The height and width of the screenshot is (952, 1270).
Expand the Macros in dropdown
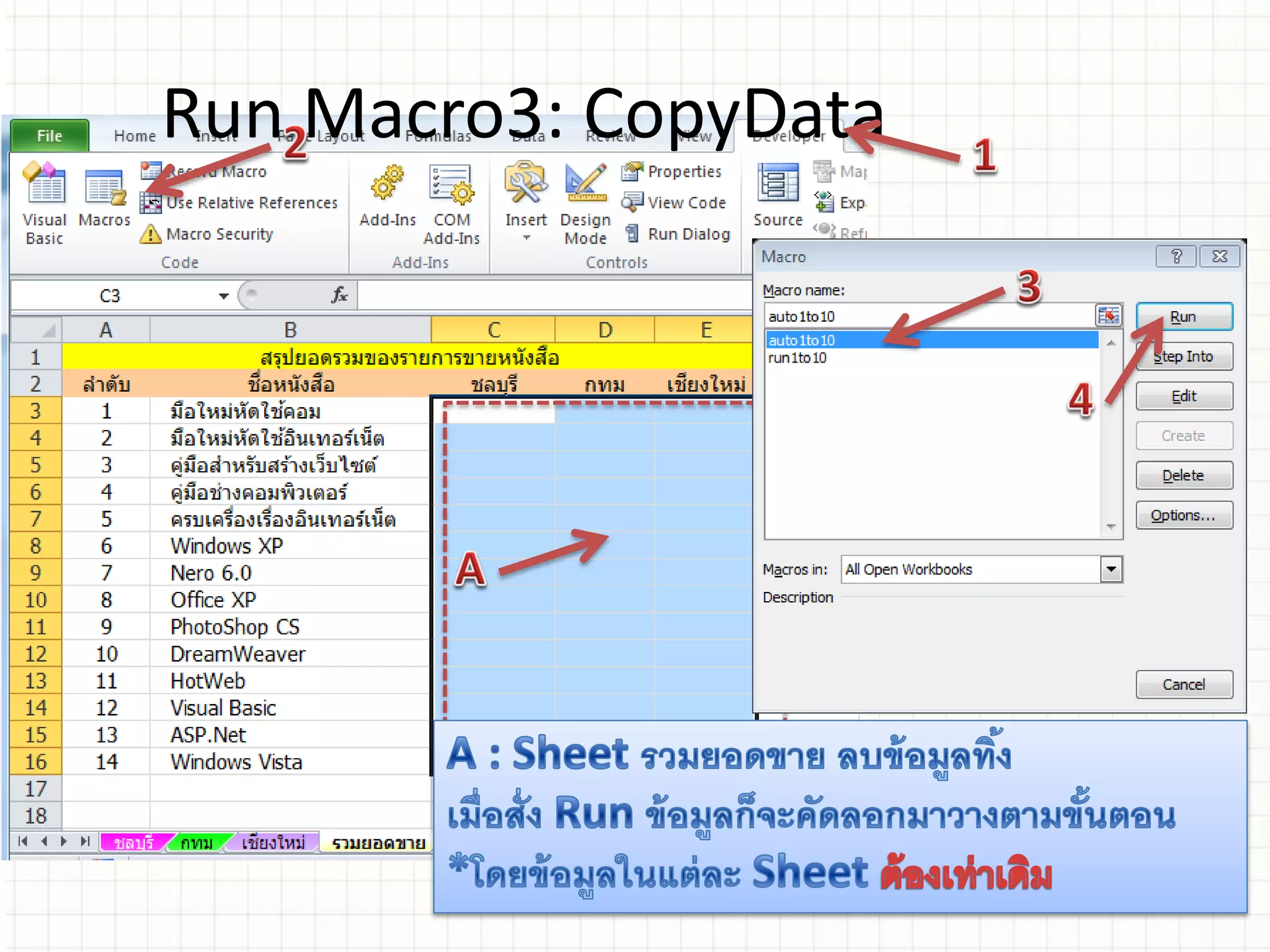click(1111, 569)
